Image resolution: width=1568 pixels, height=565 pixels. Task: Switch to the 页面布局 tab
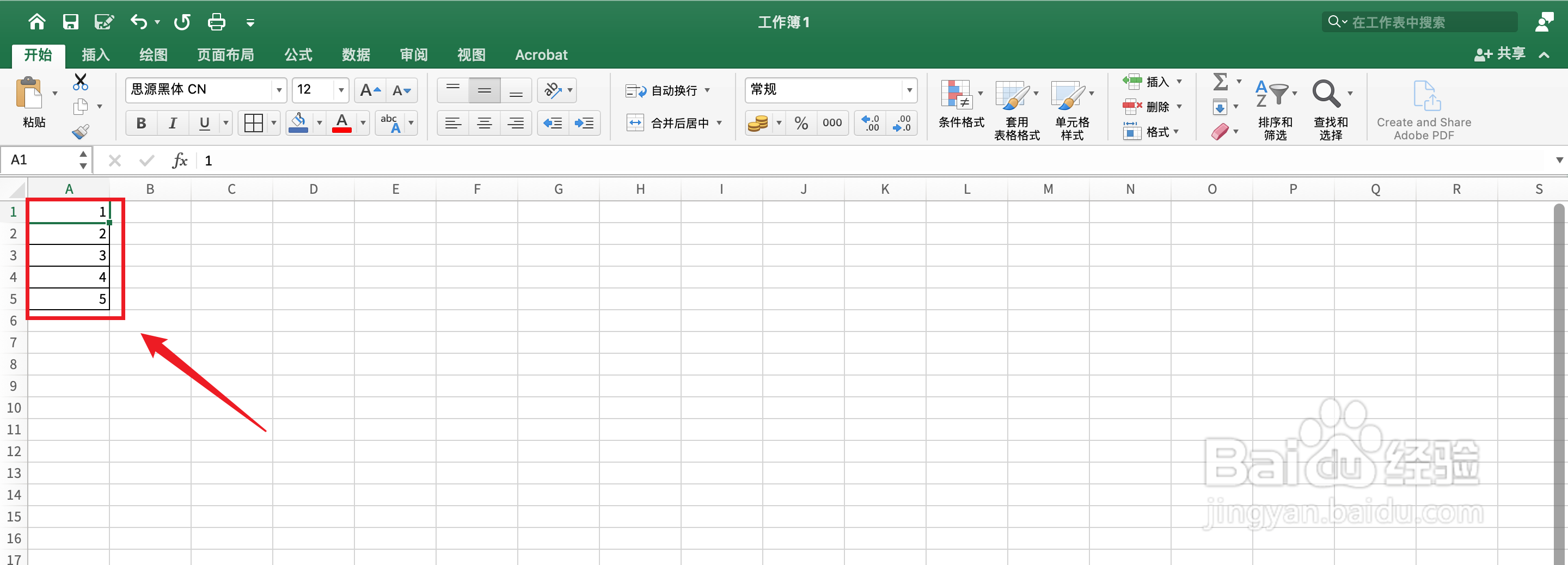(225, 55)
